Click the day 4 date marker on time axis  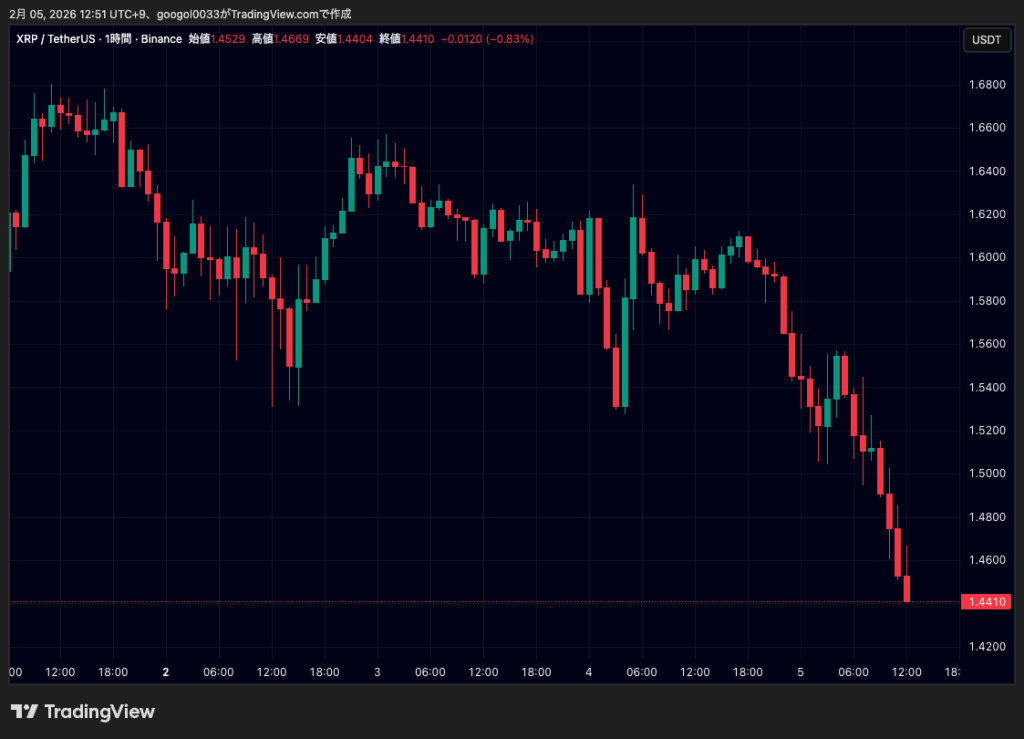click(589, 672)
